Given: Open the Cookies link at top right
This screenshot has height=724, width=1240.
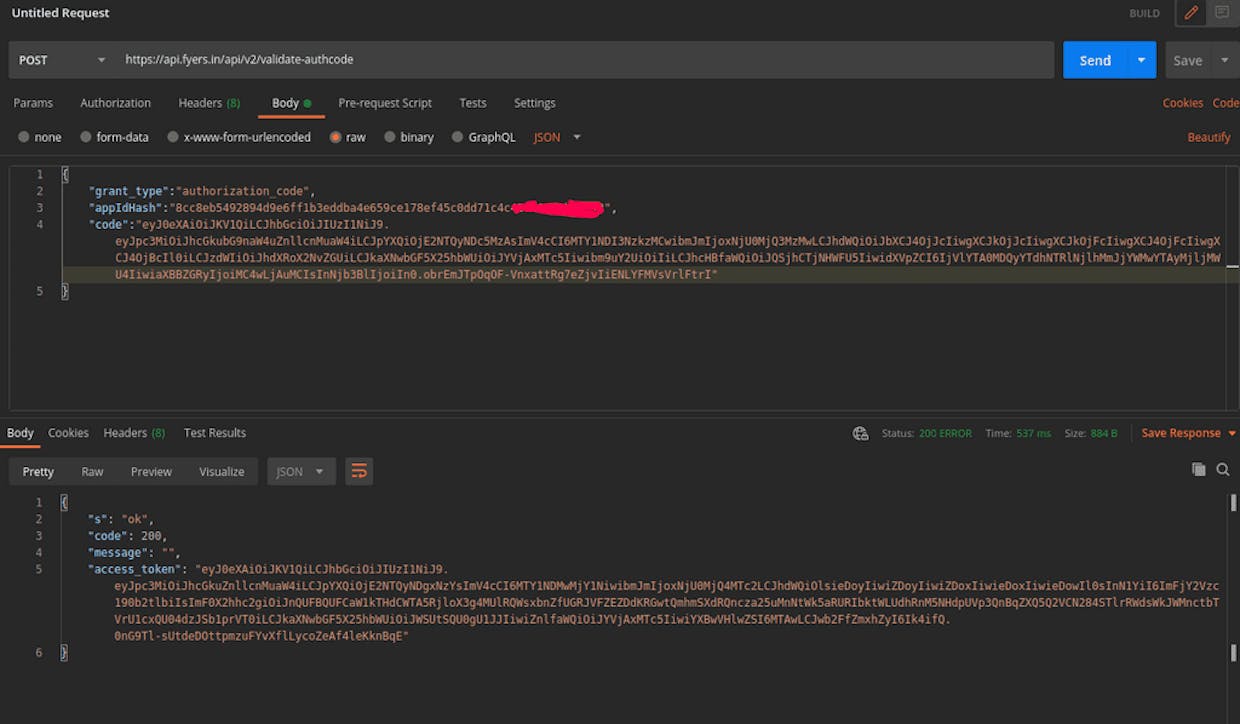Looking at the screenshot, I should (1183, 103).
